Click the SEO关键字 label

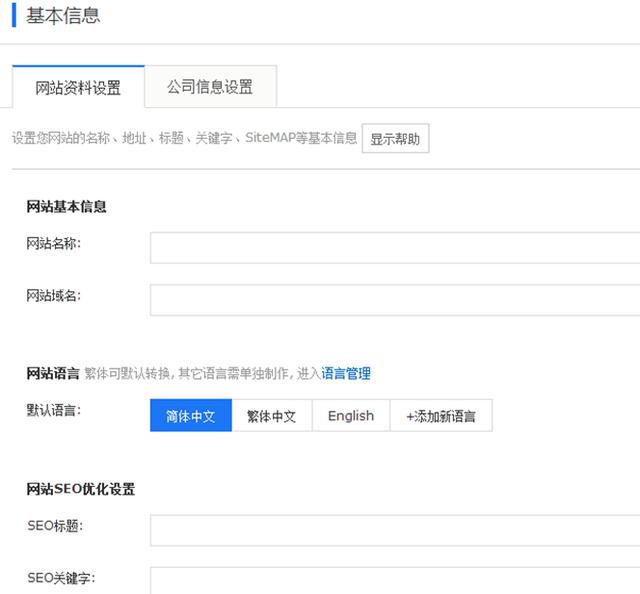61,578
